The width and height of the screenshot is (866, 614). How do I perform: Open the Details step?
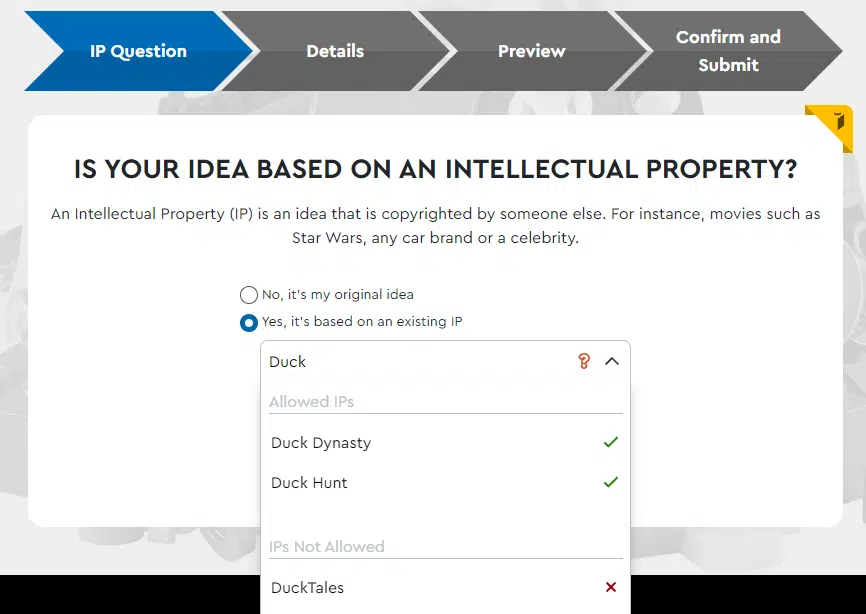(335, 51)
